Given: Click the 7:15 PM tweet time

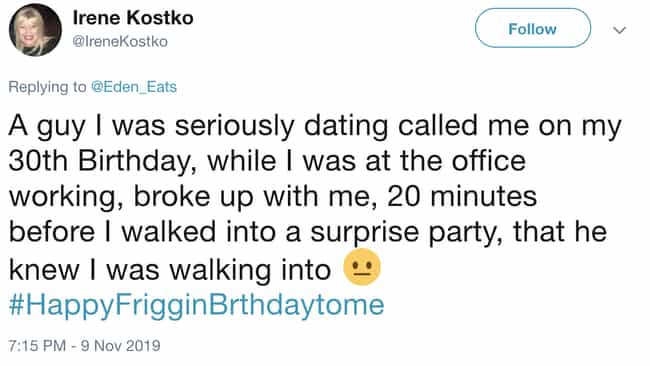Looking at the screenshot, I should coord(37,345).
